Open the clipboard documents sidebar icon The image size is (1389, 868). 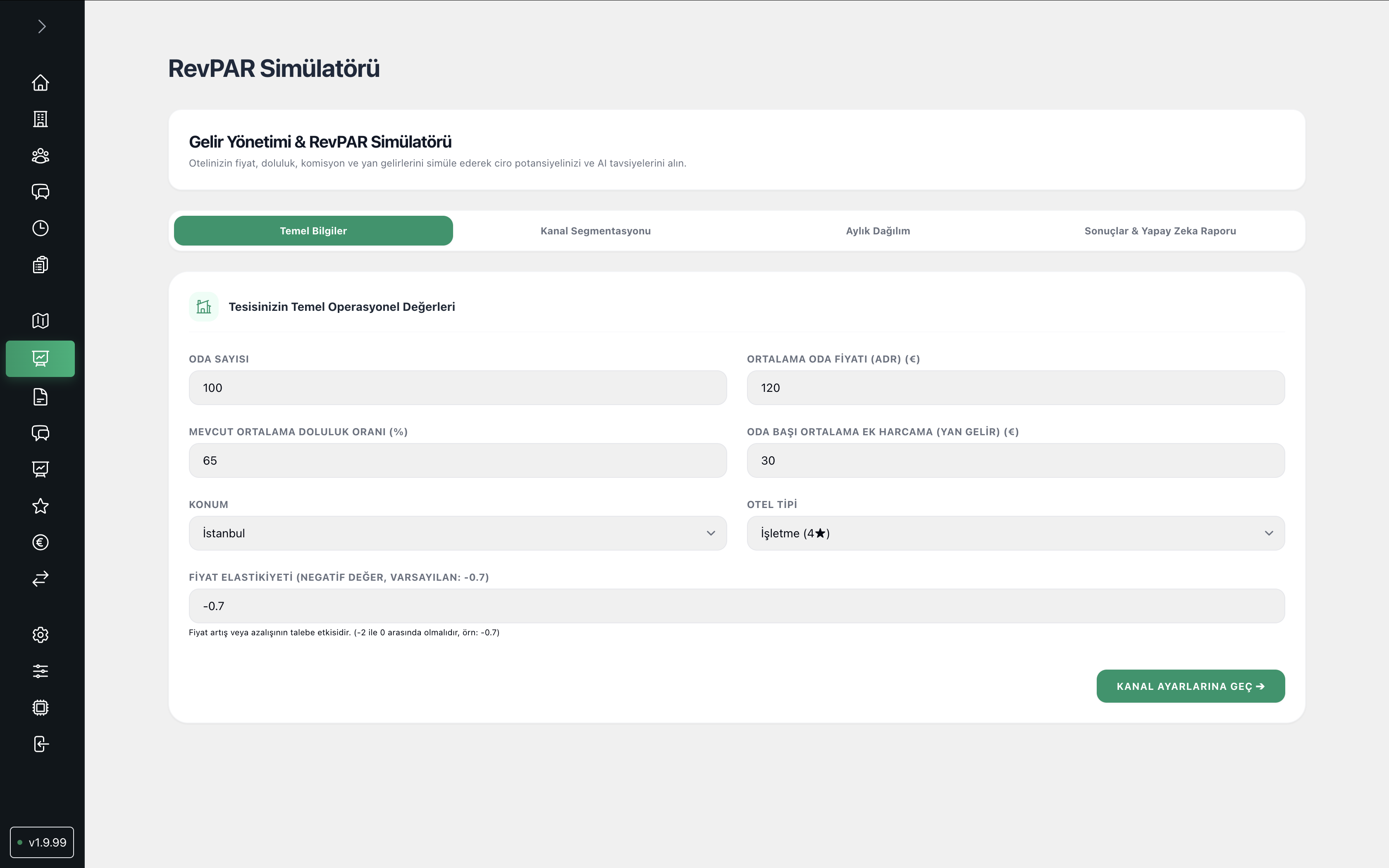[40, 265]
